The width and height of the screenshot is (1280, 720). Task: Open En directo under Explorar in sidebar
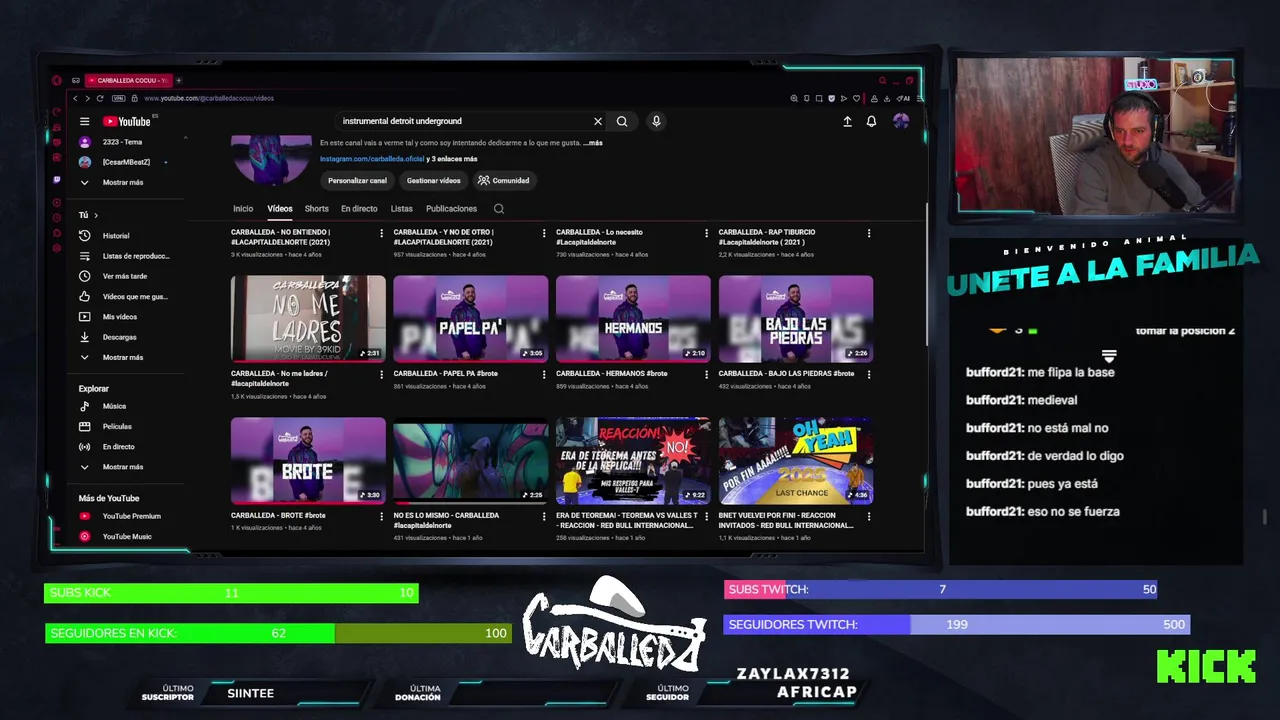[107, 446]
